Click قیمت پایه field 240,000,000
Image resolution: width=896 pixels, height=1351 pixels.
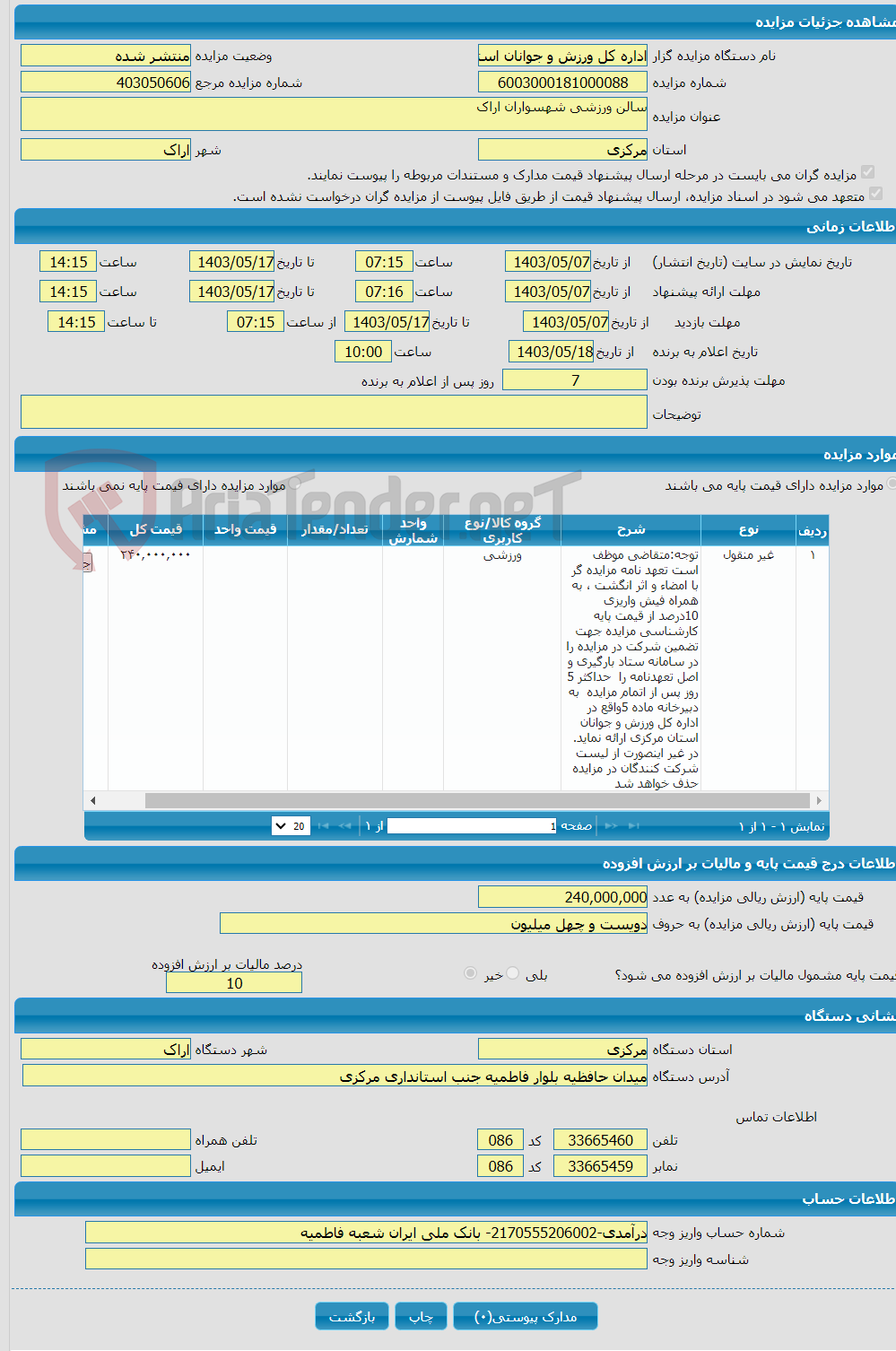(562, 897)
